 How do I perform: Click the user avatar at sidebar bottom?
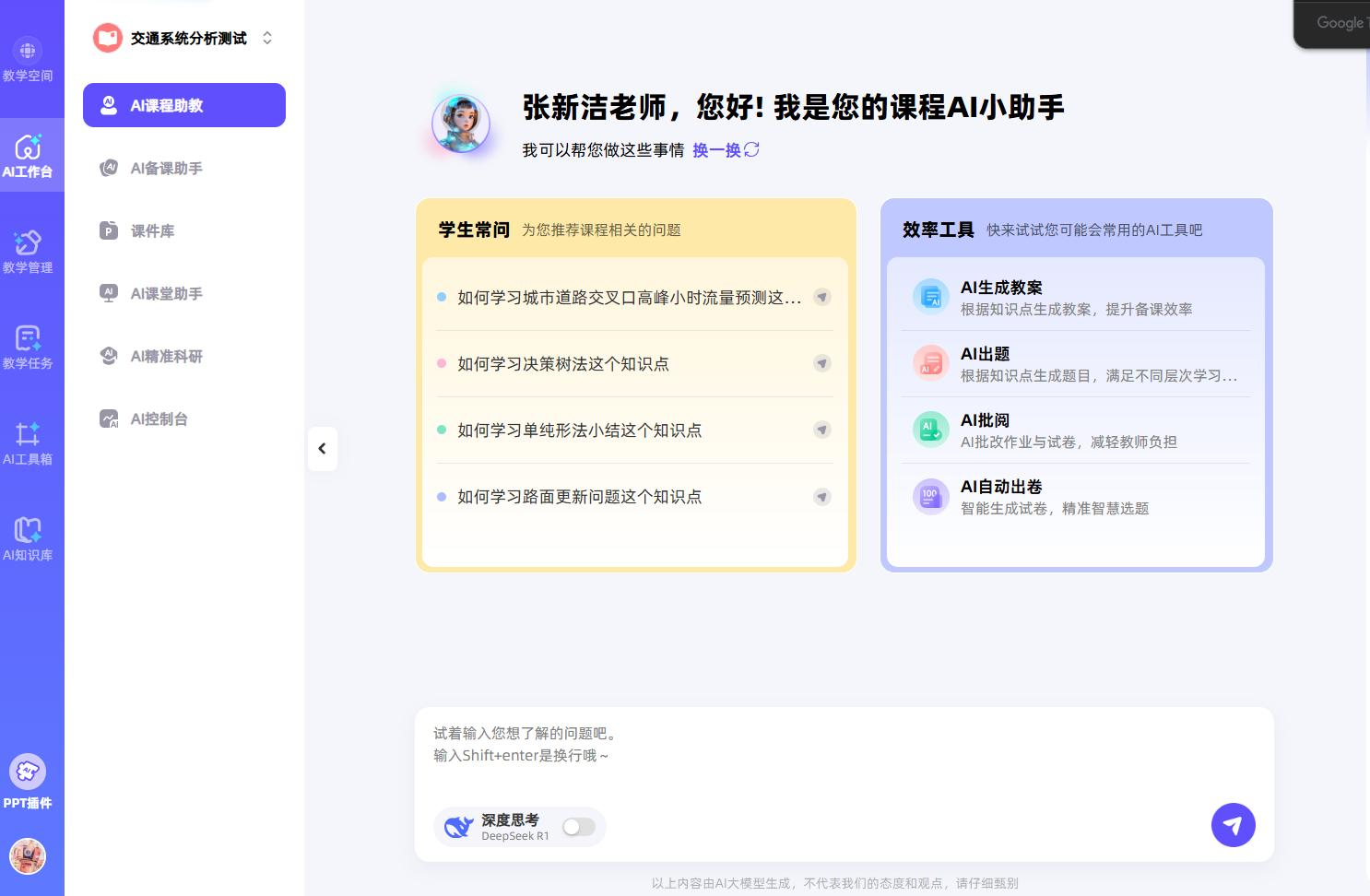tap(28, 856)
